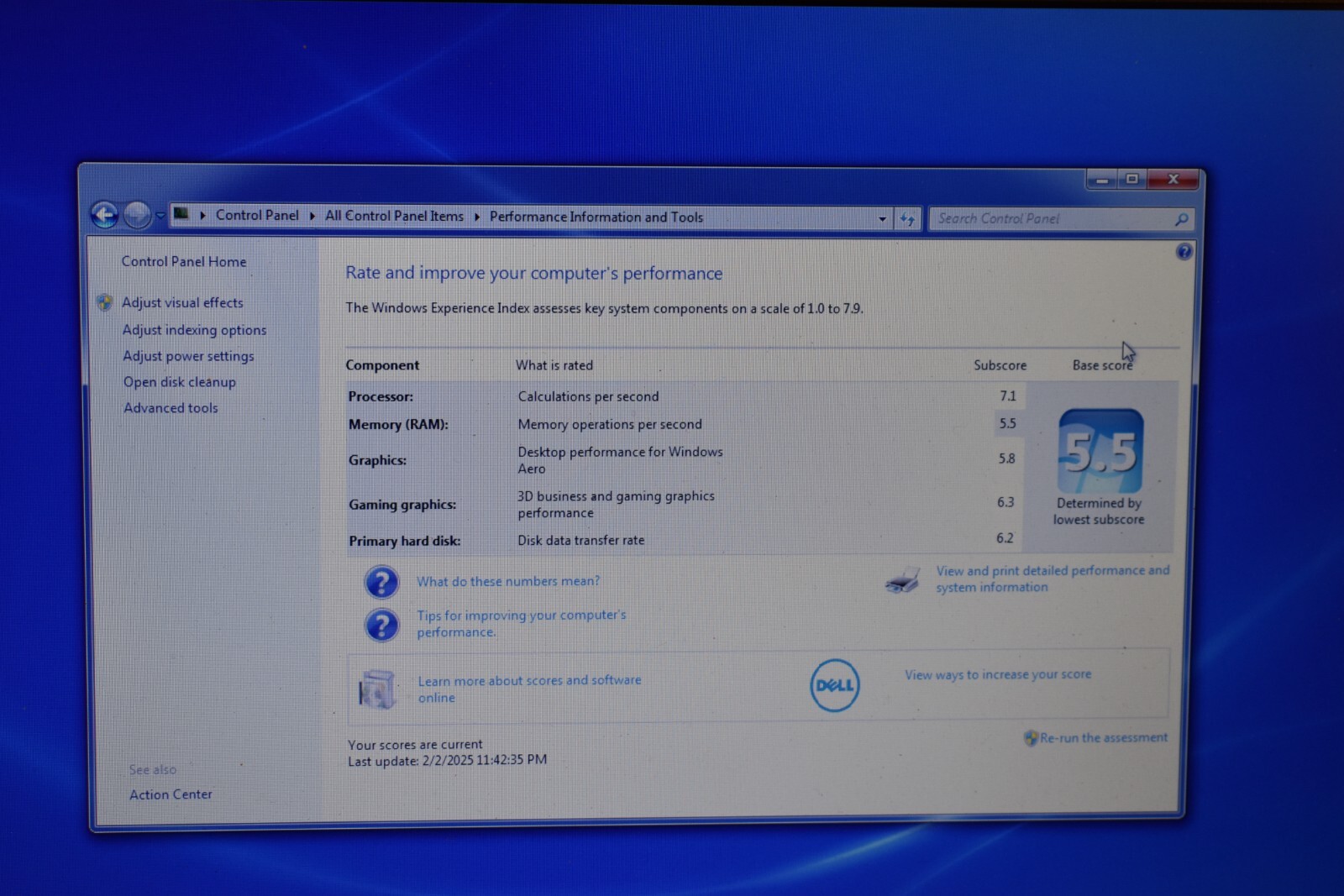Open Advanced tools
The image size is (1344, 896).
[x=171, y=408]
